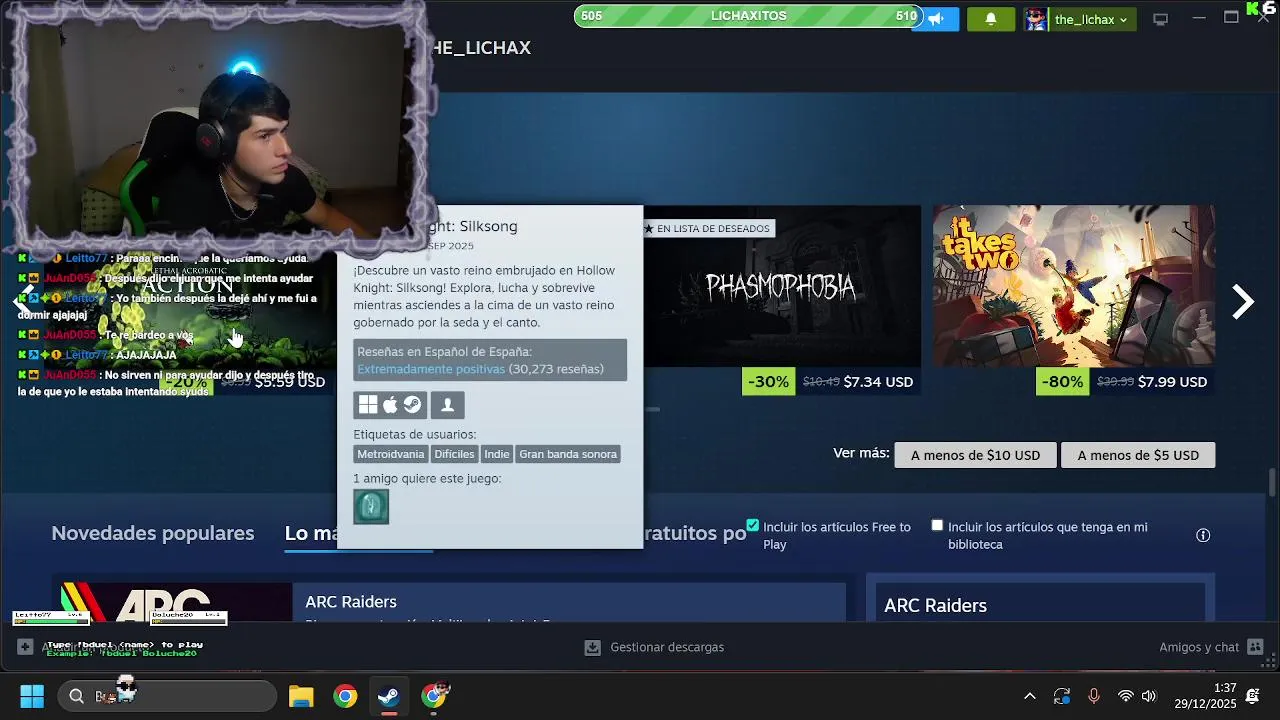Viewport: 1280px width, 720px height.
Task: Go to next carousel page with right arrow
Action: point(1242,301)
